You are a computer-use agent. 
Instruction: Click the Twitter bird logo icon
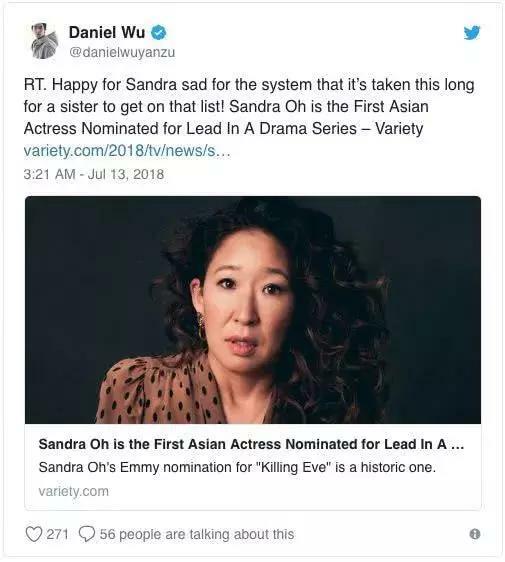pyautogui.click(x=472, y=33)
